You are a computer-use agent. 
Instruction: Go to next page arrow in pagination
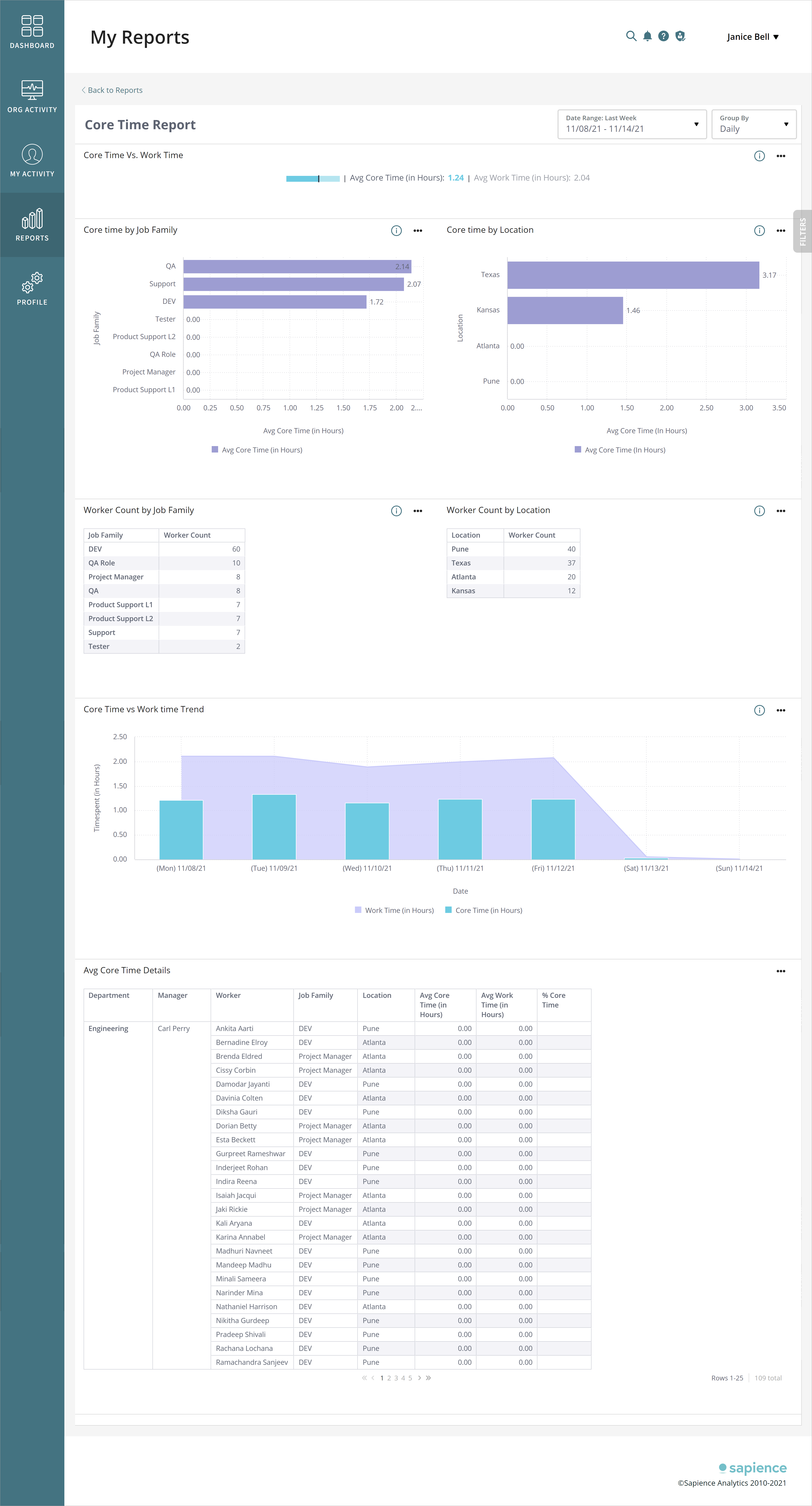419,1378
